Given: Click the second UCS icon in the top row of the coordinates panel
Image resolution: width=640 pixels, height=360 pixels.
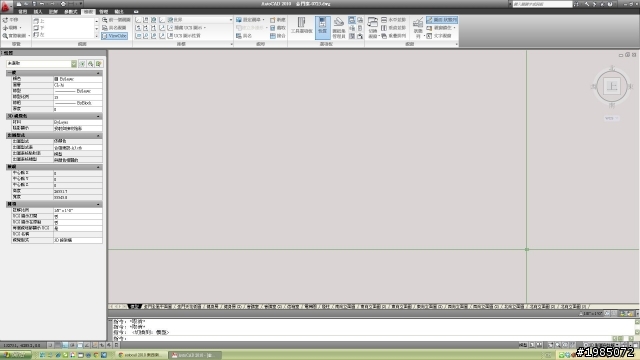Looking at the screenshot, I should pos(146,20).
